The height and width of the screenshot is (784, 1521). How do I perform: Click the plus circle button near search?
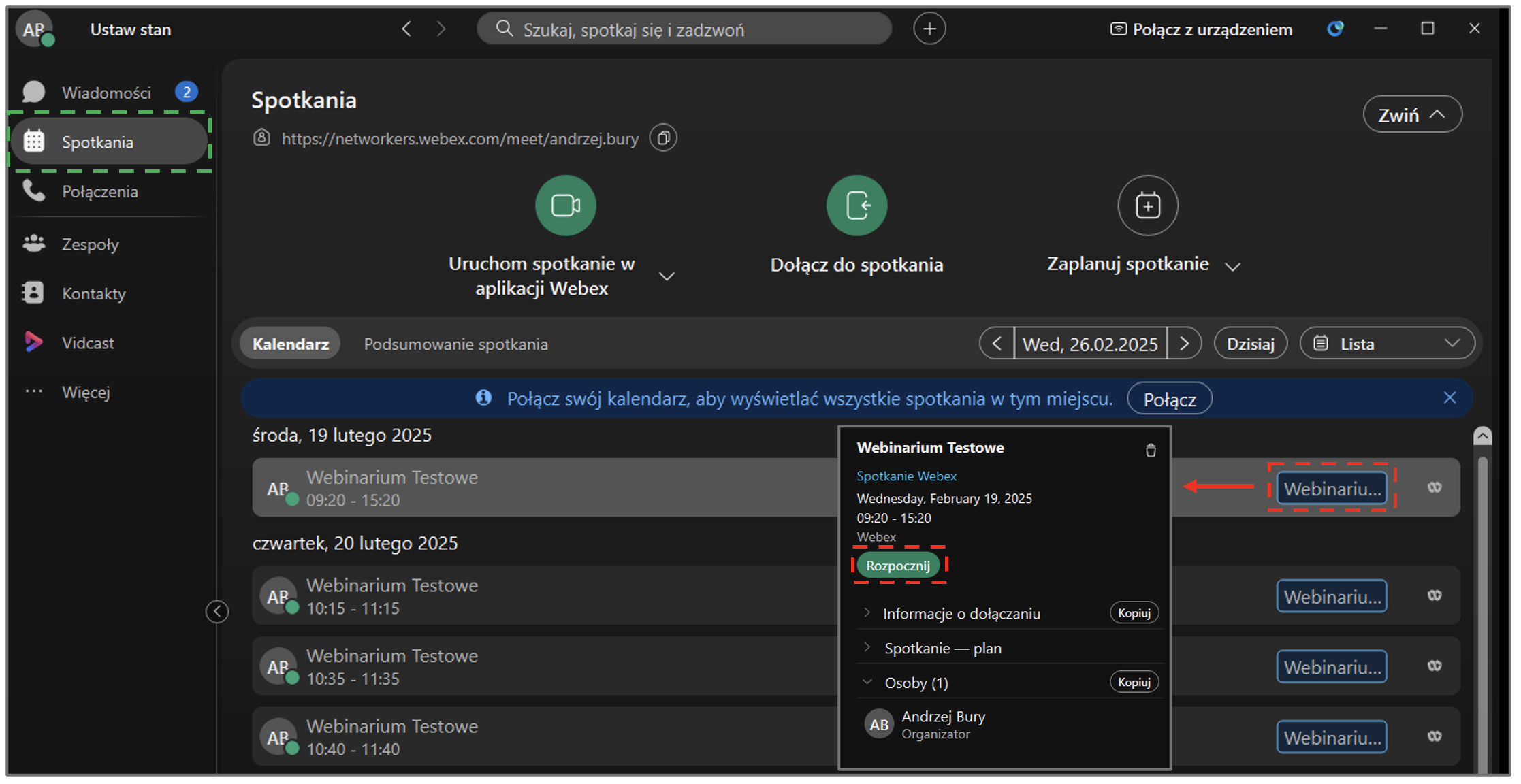pyautogui.click(x=929, y=29)
